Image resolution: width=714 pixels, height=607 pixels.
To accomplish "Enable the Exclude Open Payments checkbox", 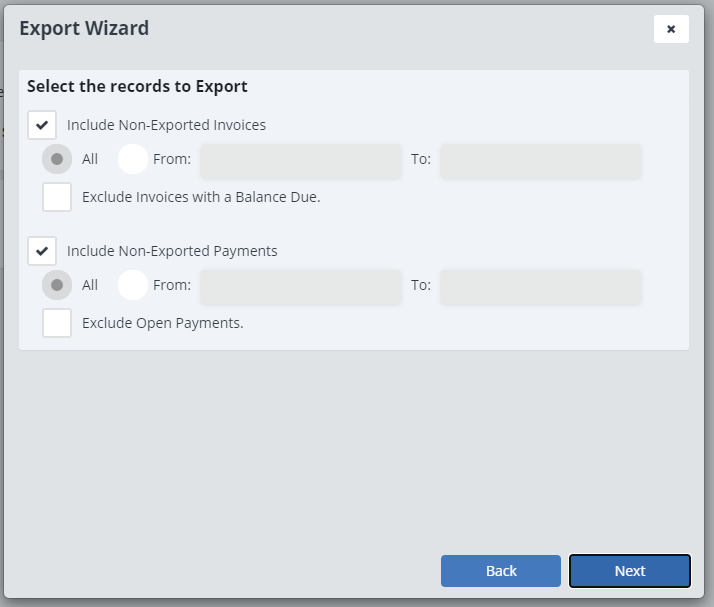I will [57, 323].
